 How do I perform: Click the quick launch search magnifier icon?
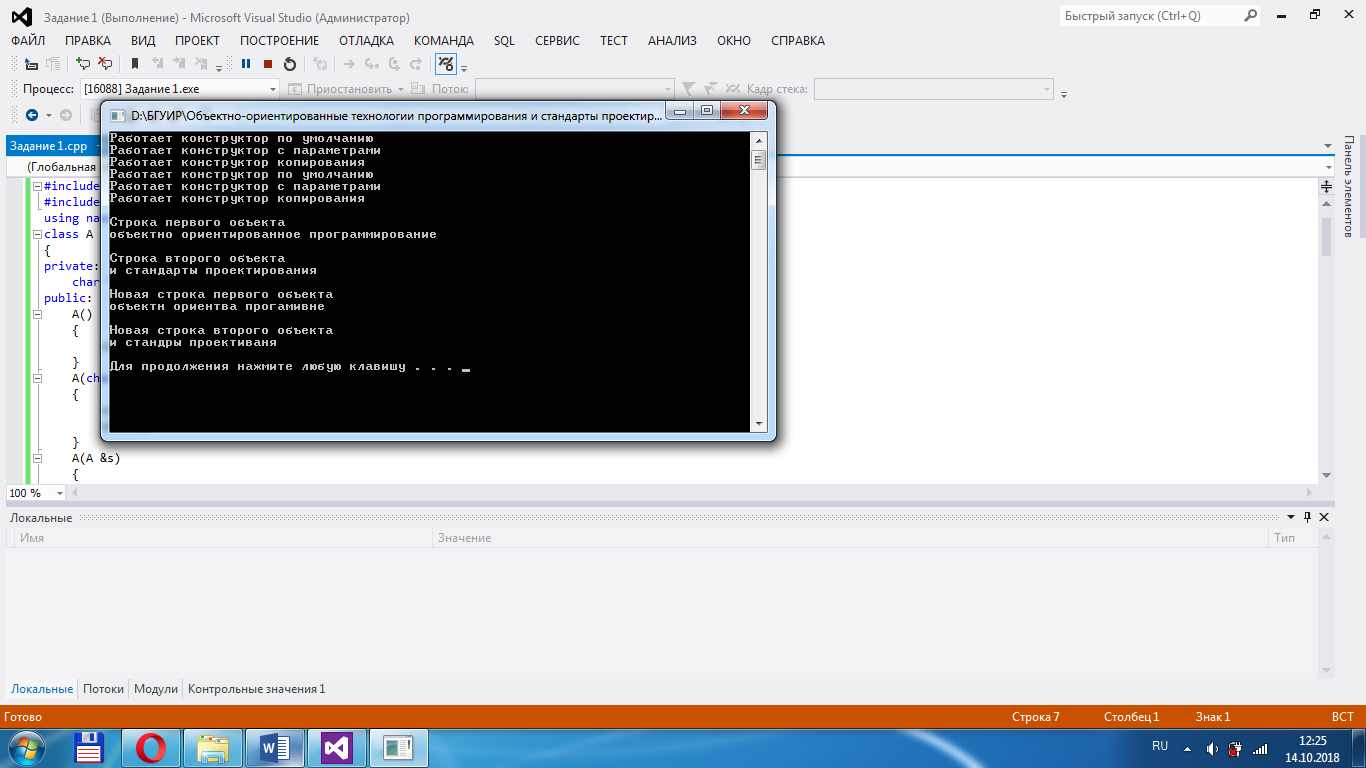pos(1250,16)
